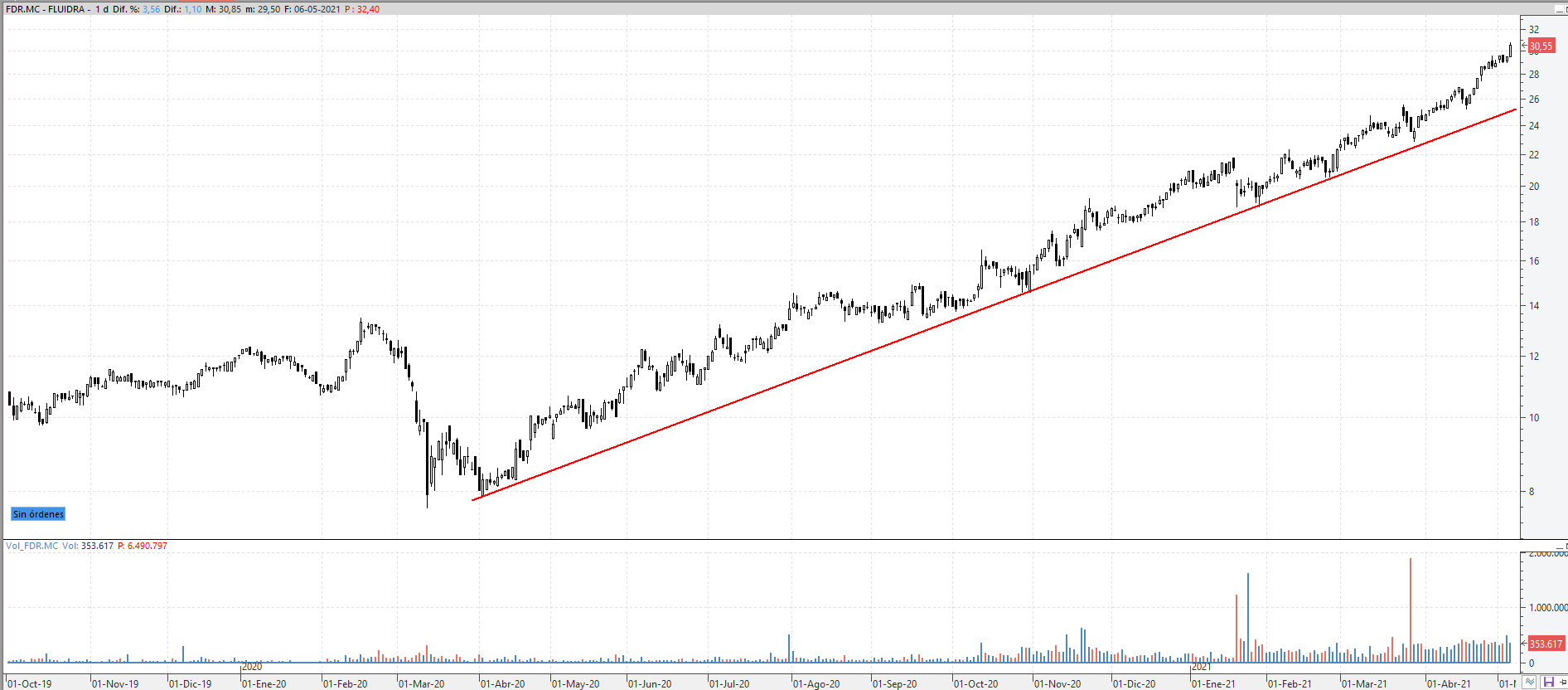Click the 'Vol_FDR.MC' volume indicator label
The width and height of the screenshot is (1568, 690).
pos(32,546)
